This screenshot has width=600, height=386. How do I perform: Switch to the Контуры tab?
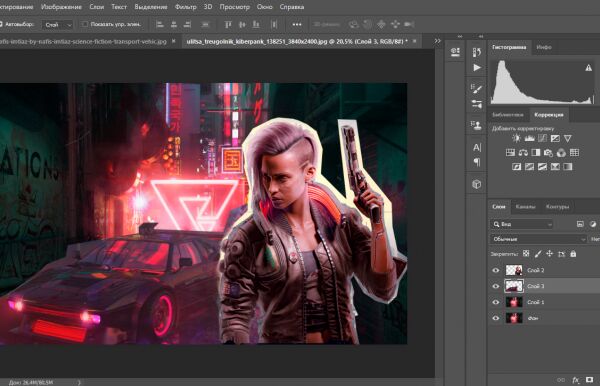click(x=557, y=207)
